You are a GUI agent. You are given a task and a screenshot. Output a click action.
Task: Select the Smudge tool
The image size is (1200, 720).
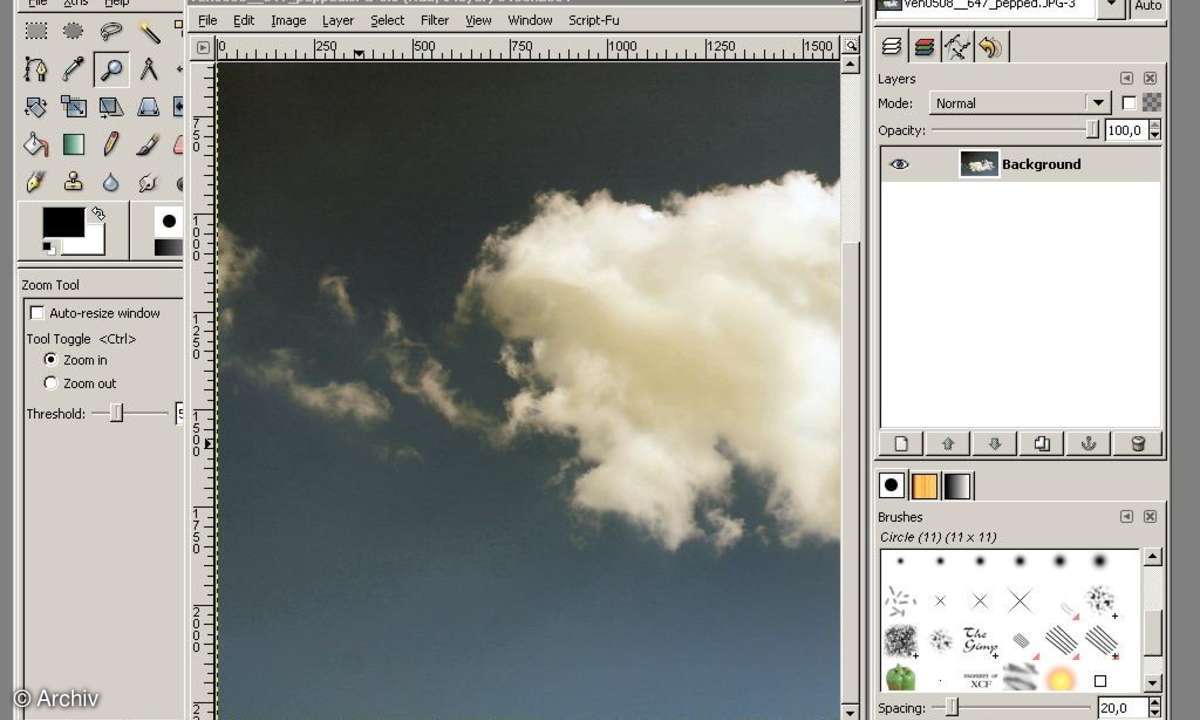click(x=149, y=182)
